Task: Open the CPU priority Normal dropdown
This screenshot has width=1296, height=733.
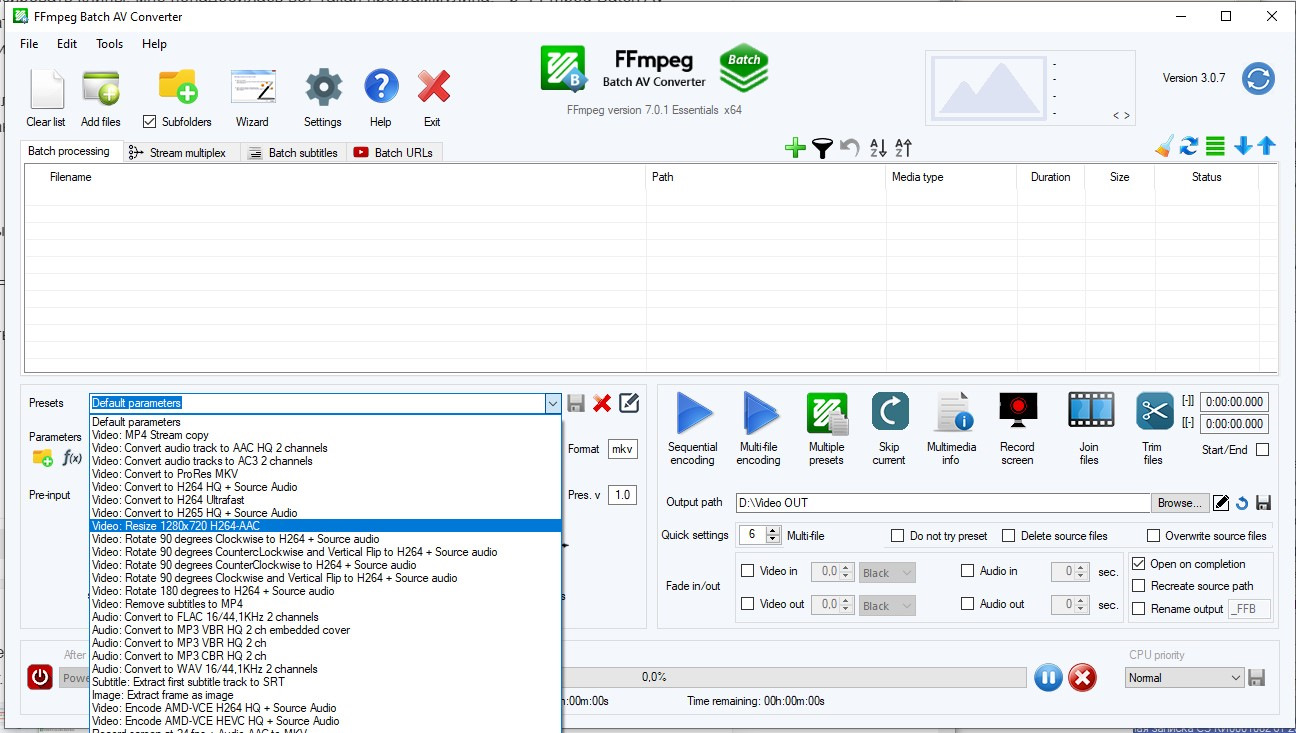Action: click(x=1184, y=678)
